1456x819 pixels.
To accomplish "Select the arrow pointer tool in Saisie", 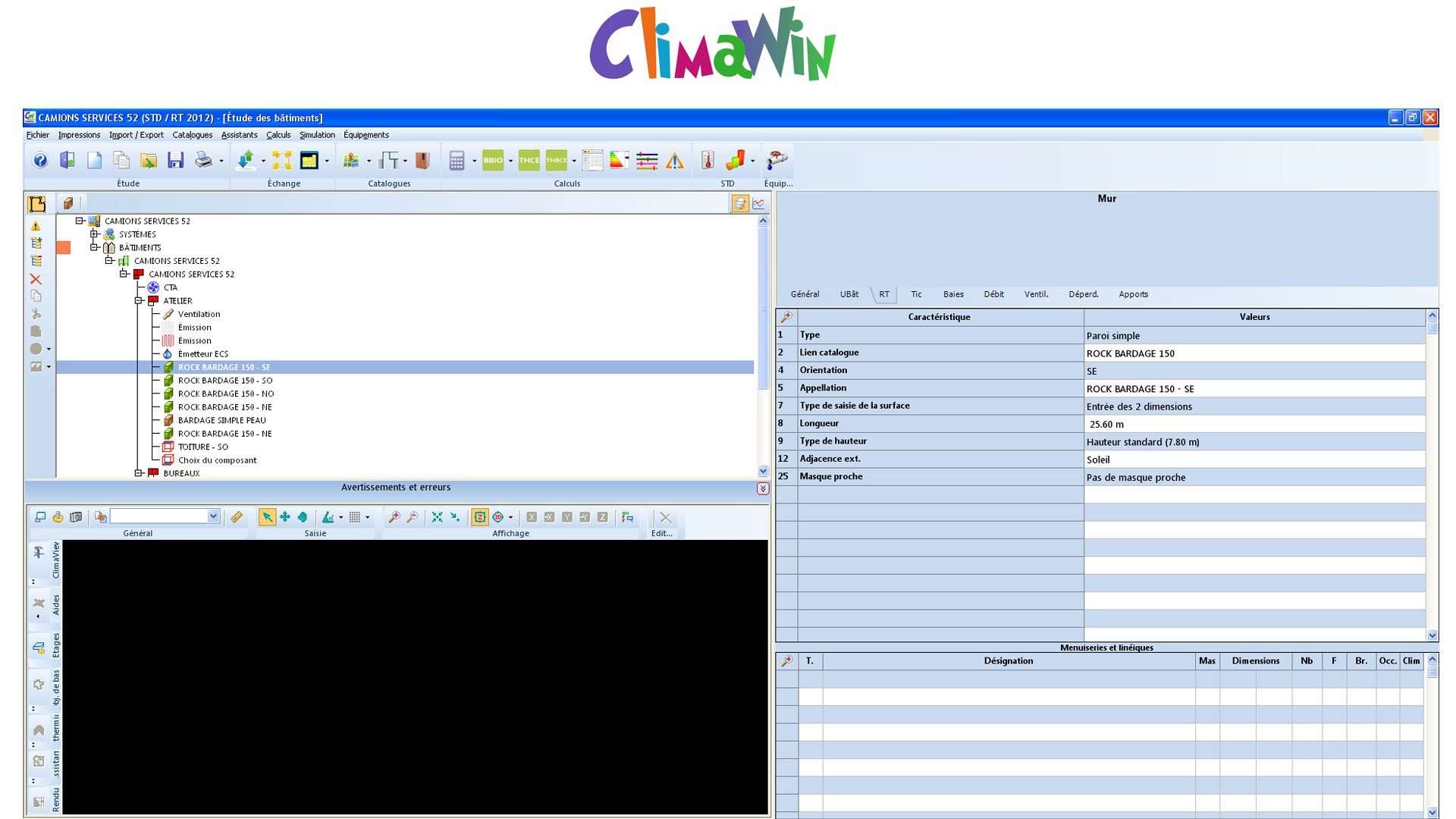I will point(267,517).
